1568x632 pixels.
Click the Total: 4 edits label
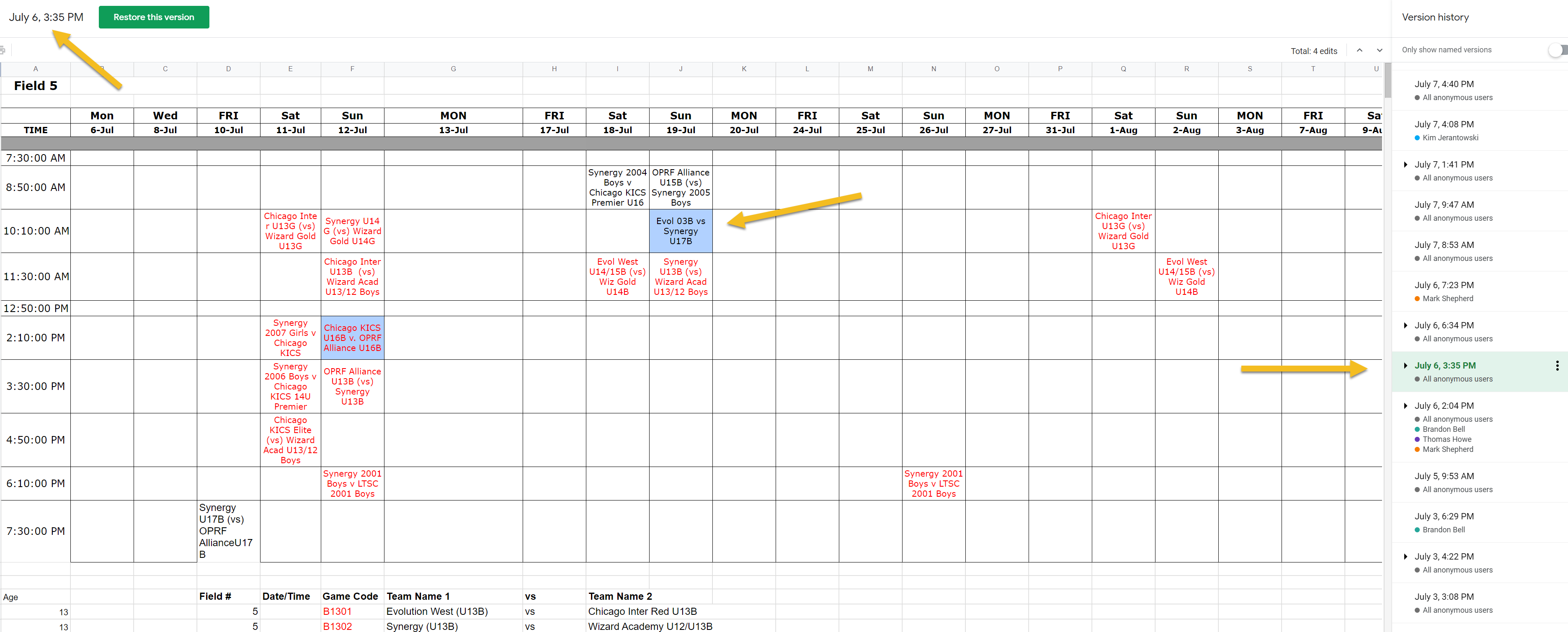[1313, 51]
